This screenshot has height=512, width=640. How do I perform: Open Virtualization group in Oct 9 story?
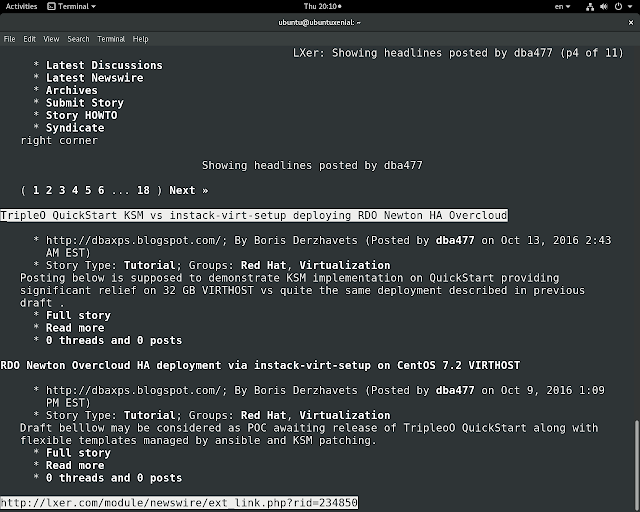click(345, 415)
